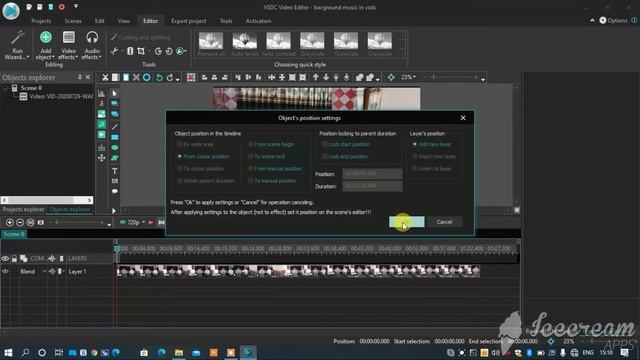
Task: Select the 'Add new layer' radio button
Action: (x=415, y=144)
